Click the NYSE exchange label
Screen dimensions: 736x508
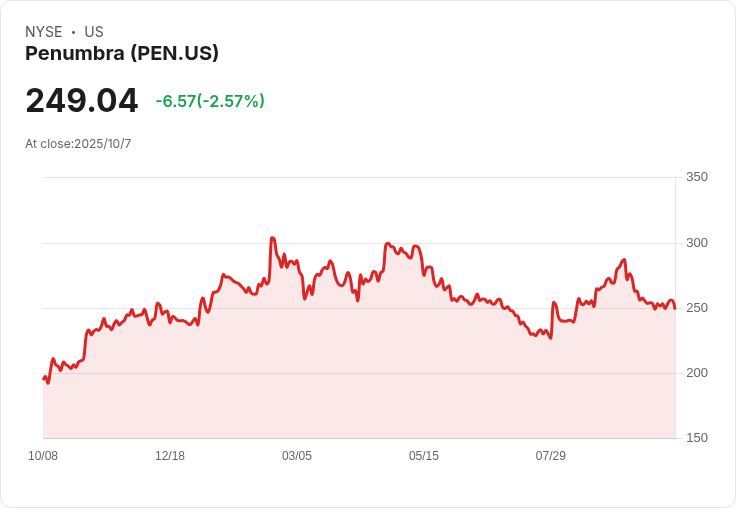[x=44, y=32]
